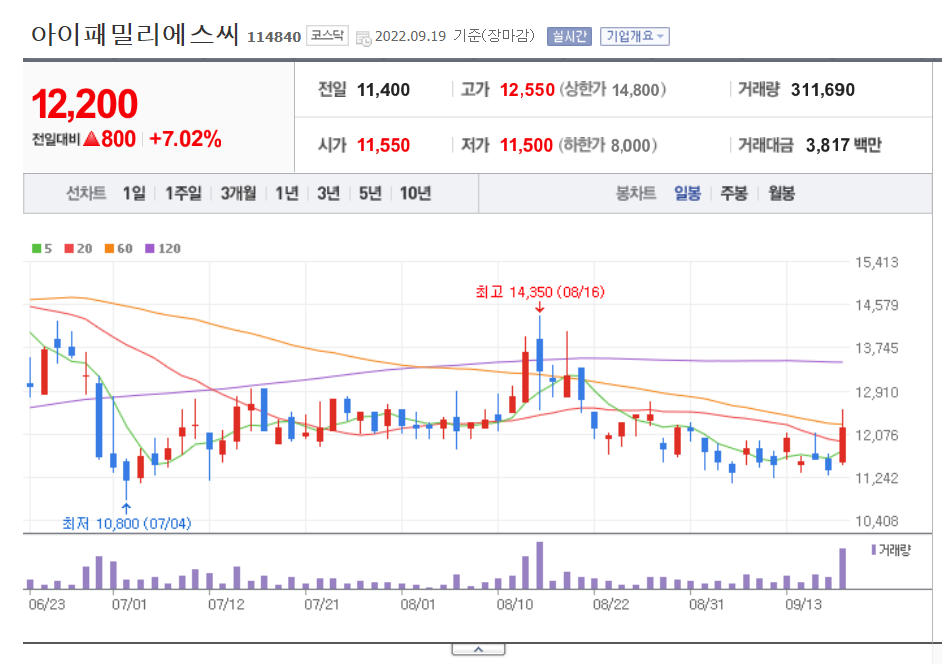Screen dimensions: 942x664
Task: Click the green 5-day moving average swatch
Action: point(37,248)
